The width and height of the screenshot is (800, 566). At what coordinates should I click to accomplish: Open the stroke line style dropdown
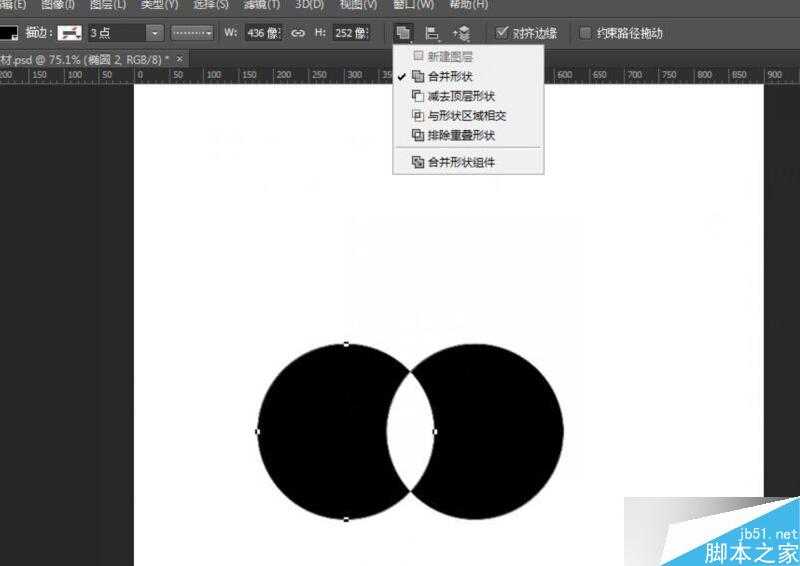click(192, 33)
